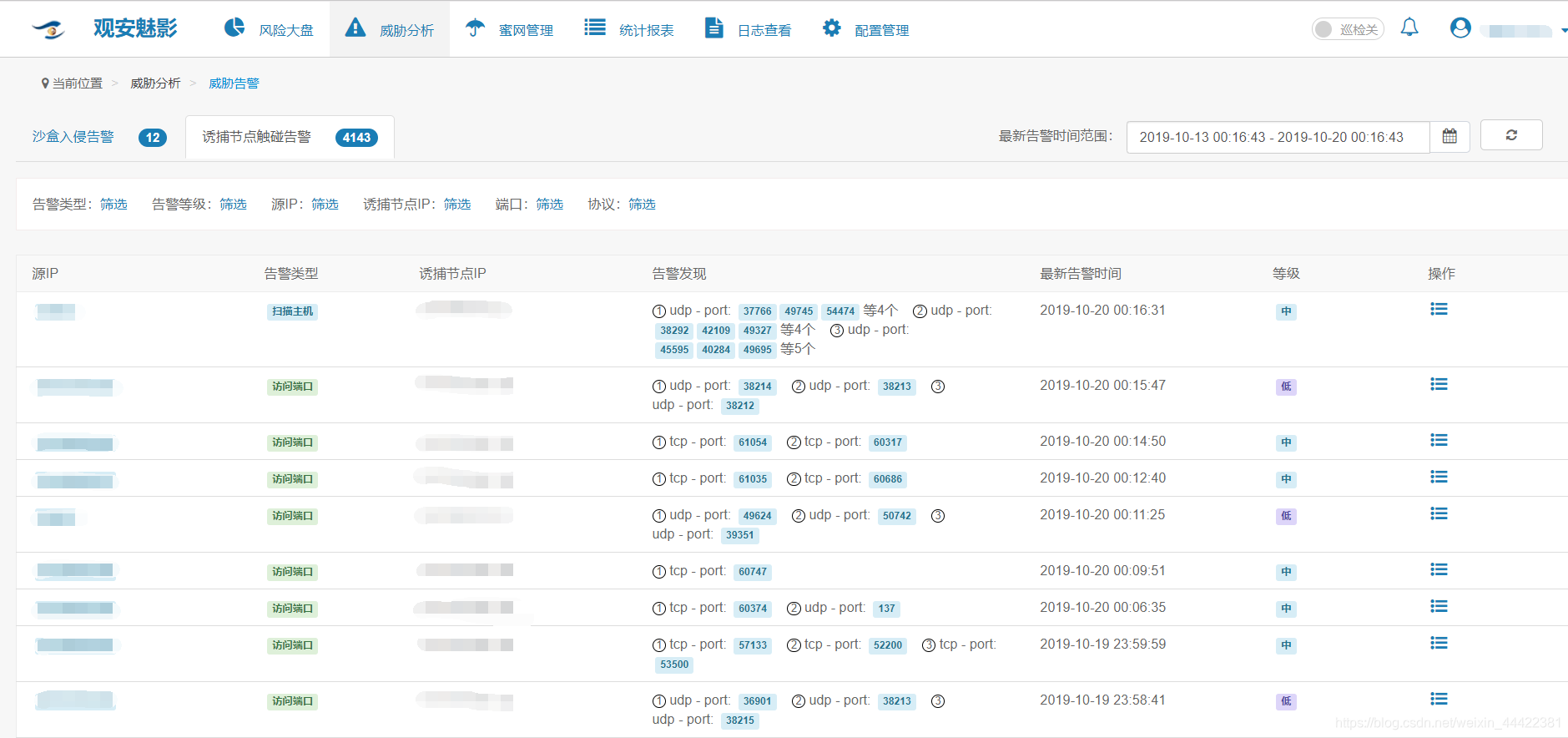Click timestamp 2019-10-20 00:09:51
Viewport: 1568px width, 738px height.
[1102, 570]
